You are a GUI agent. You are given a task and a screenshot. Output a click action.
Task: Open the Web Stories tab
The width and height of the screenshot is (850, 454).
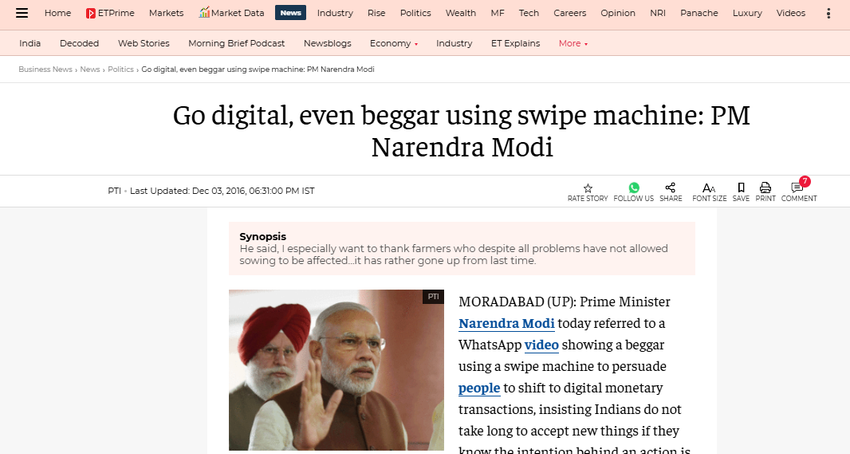pos(144,43)
